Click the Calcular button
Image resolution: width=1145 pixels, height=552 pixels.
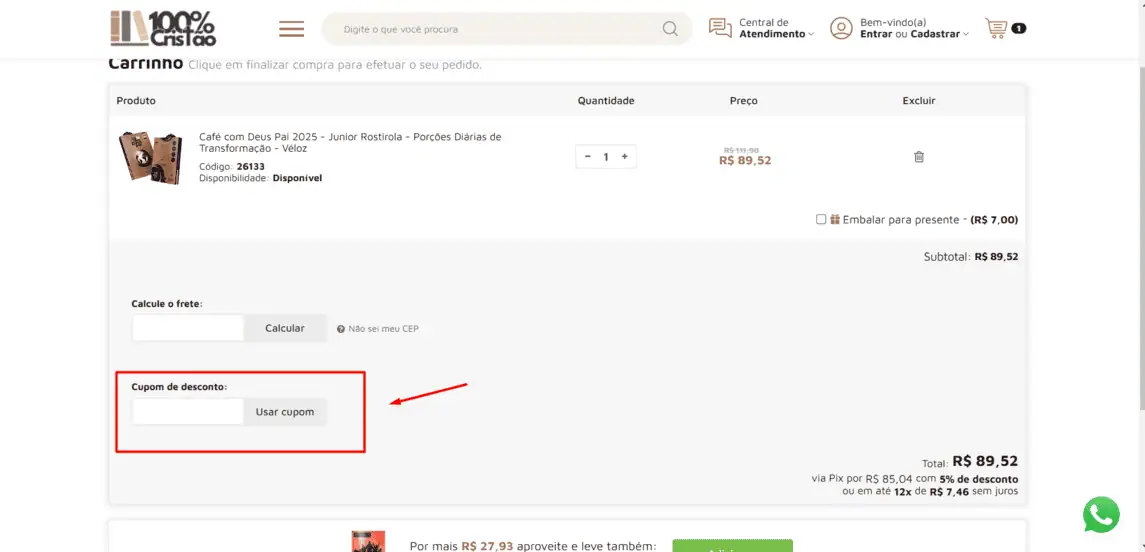(x=285, y=328)
